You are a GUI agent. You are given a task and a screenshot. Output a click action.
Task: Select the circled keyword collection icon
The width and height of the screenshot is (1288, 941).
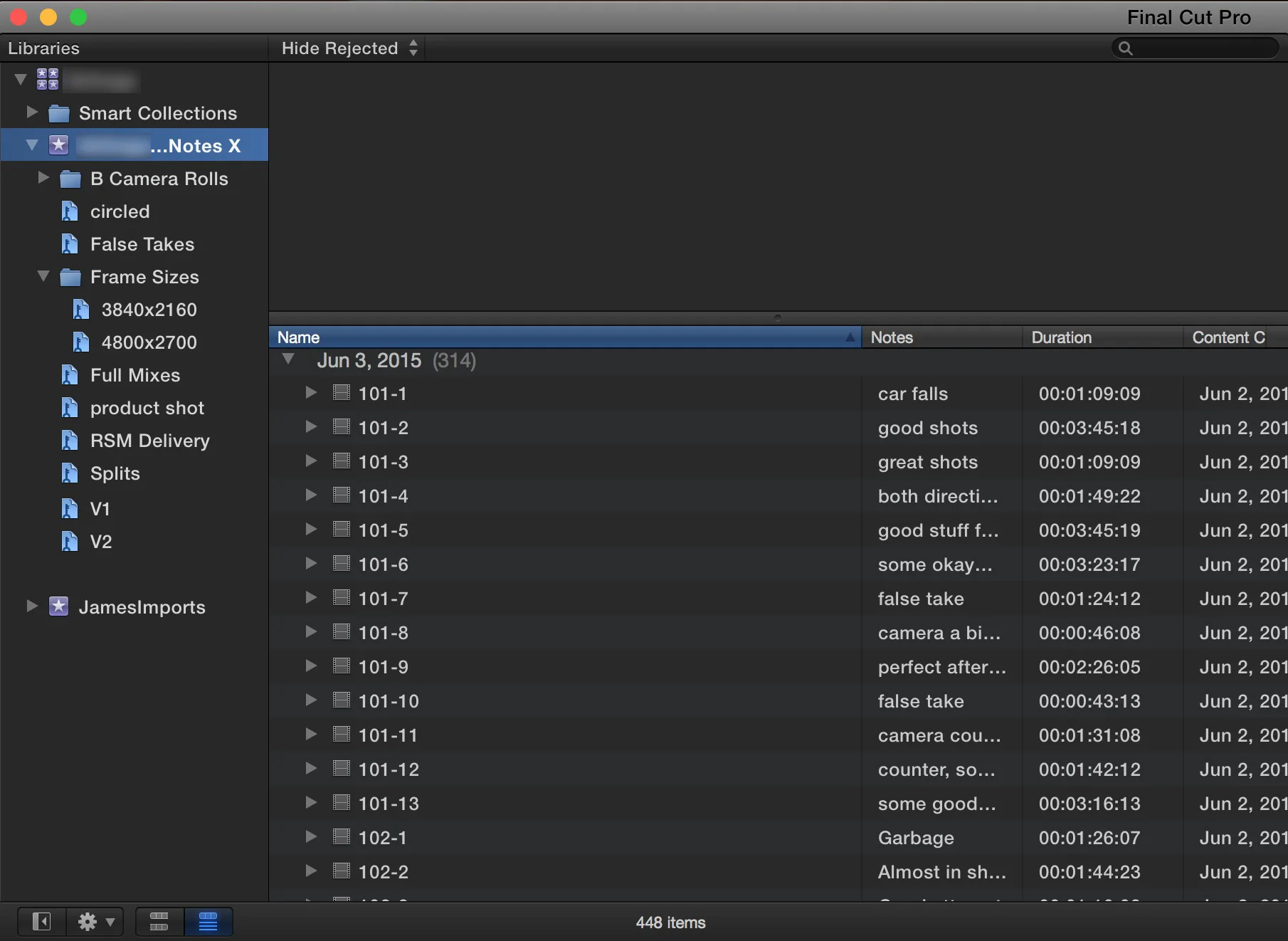pyautogui.click(x=69, y=211)
